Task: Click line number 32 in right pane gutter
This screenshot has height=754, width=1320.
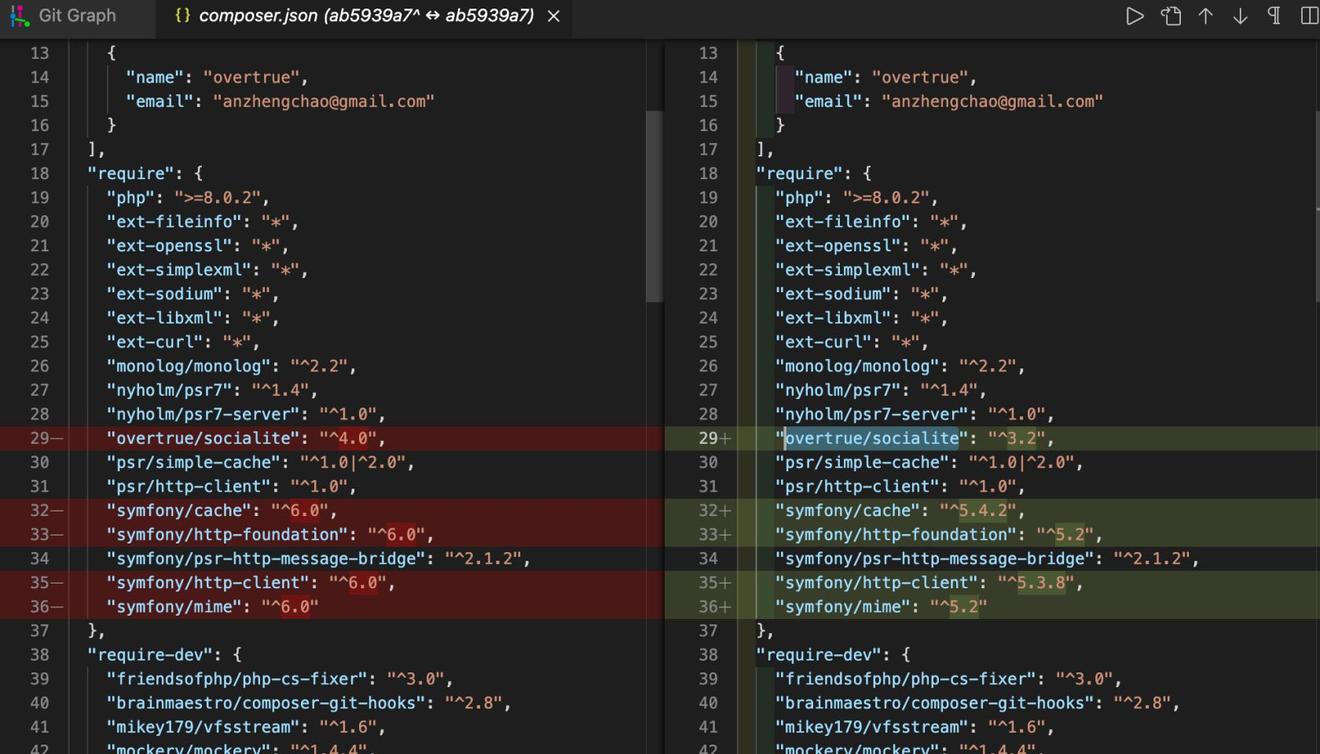Action: pos(708,510)
